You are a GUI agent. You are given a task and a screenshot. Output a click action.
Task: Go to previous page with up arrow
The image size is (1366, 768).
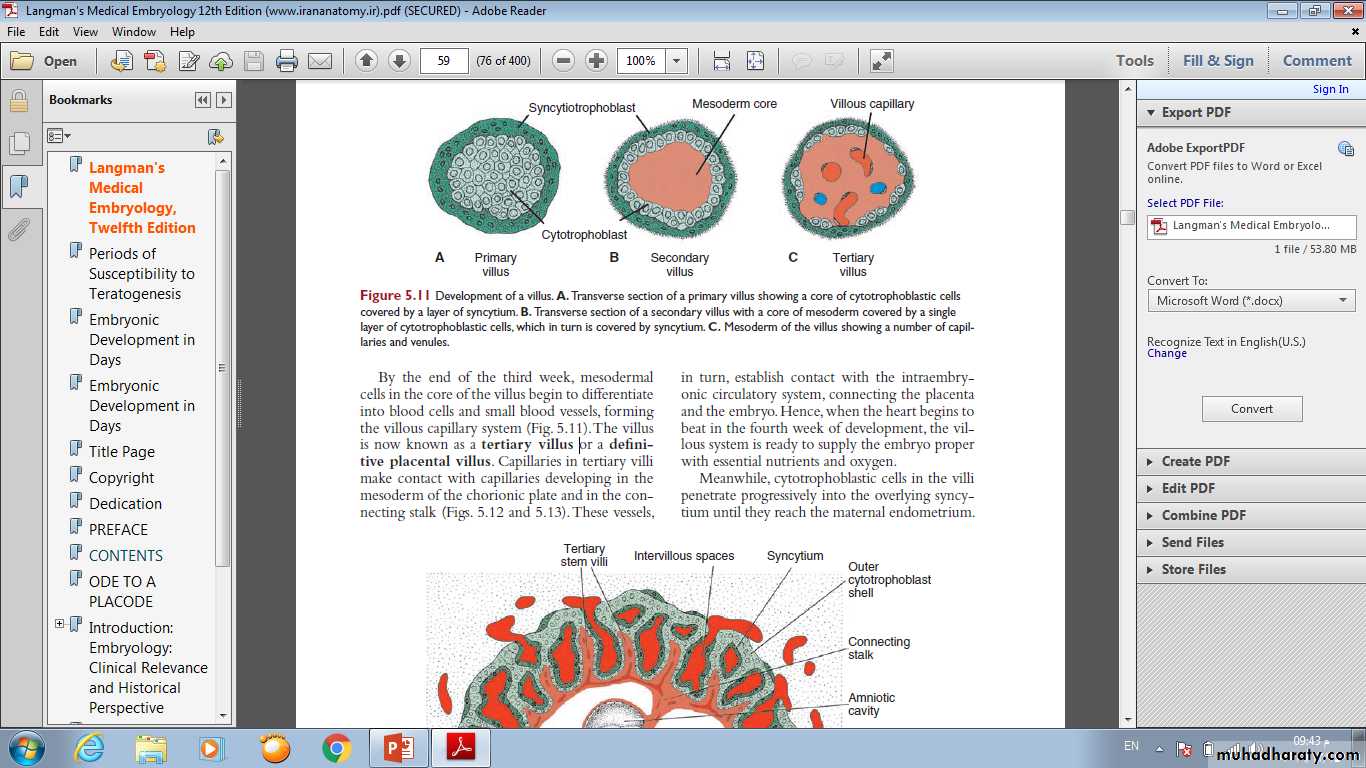(366, 61)
